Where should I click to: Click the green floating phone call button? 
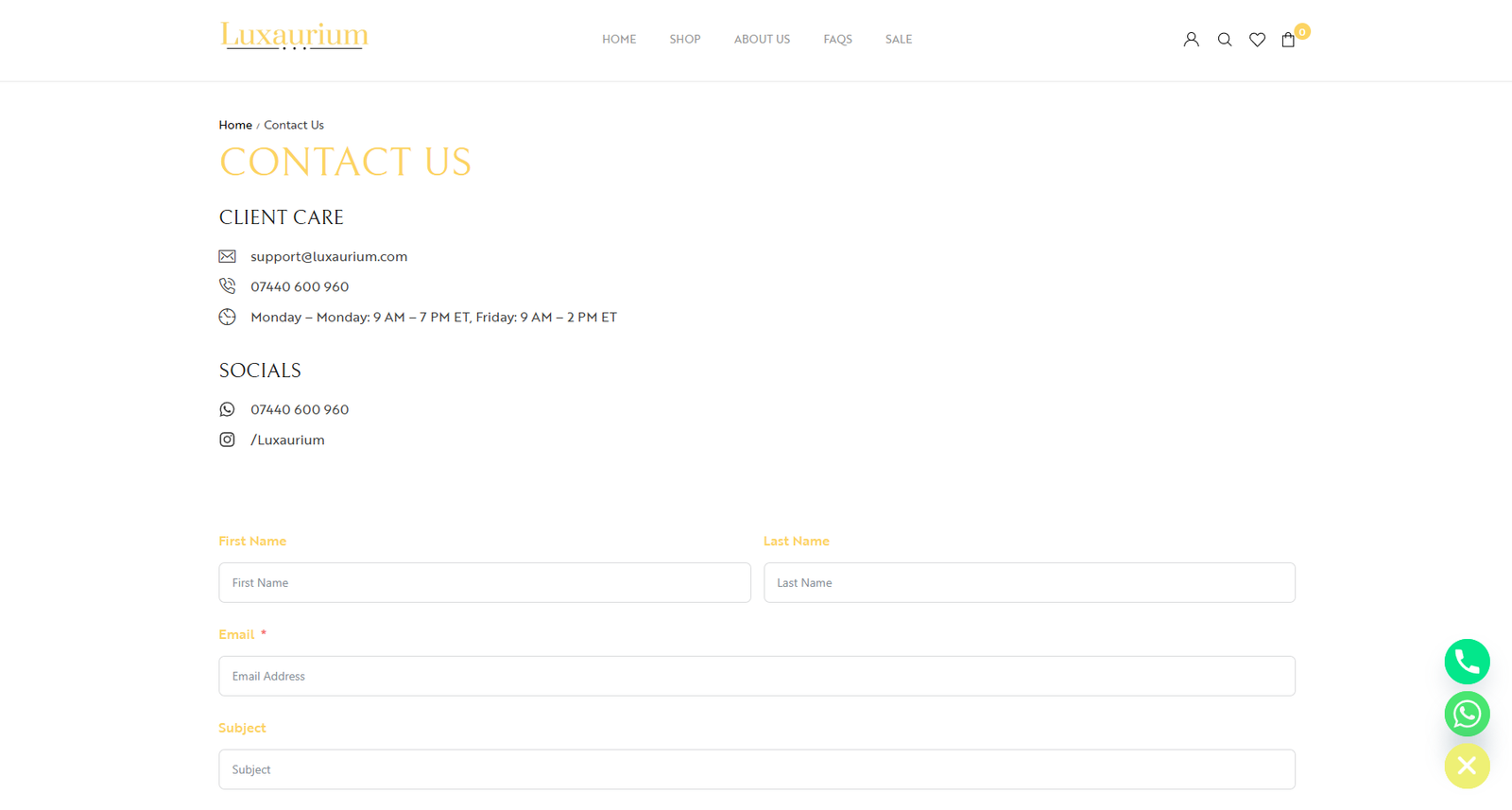coord(1467,662)
